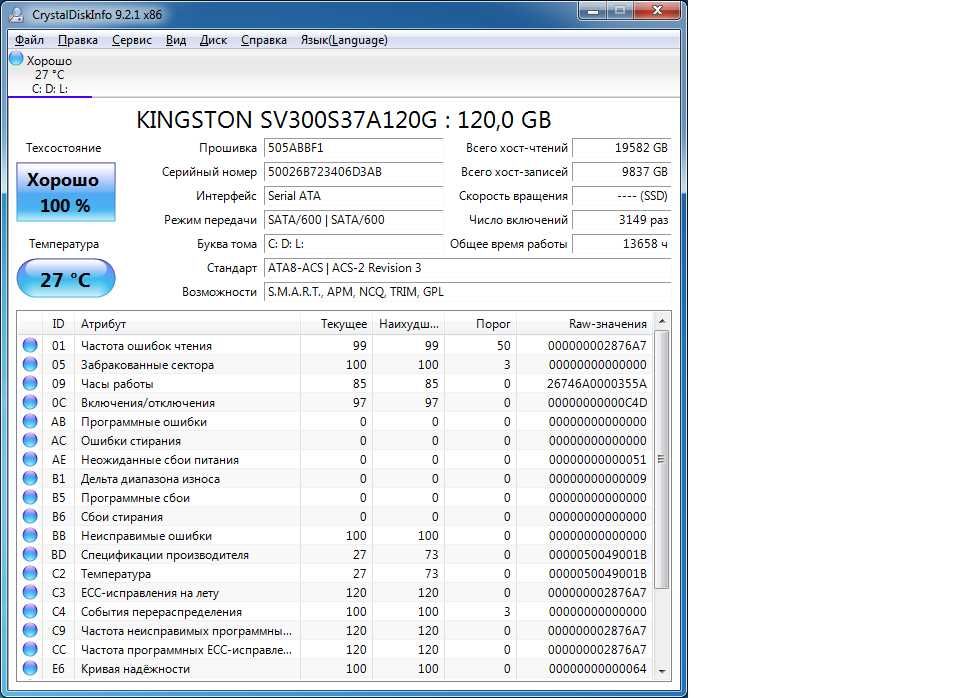The width and height of the screenshot is (960, 698).
Task: Click the total host reads value 19582 GB
Action: (x=621, y=148)
